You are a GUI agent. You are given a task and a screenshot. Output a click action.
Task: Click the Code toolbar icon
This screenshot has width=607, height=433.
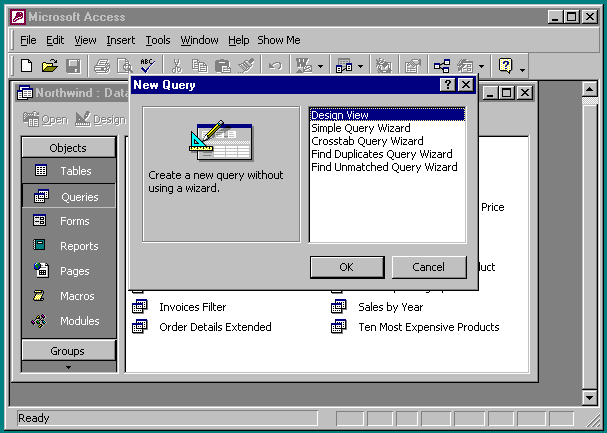point(384,66)
